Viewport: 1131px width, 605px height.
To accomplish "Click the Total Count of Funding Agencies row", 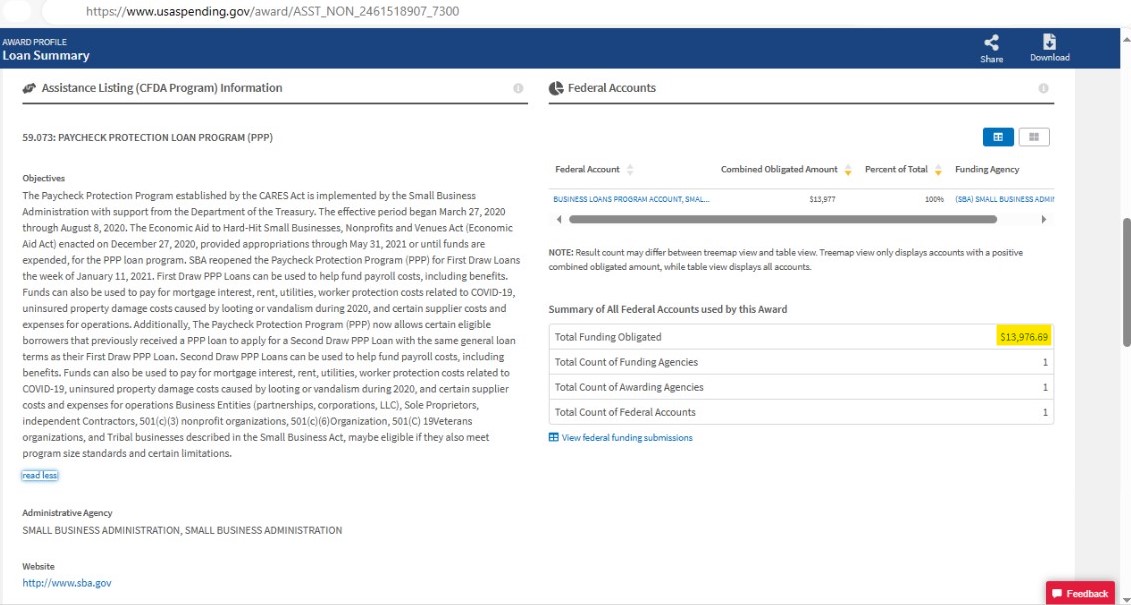I will click(x=801, y=362).
